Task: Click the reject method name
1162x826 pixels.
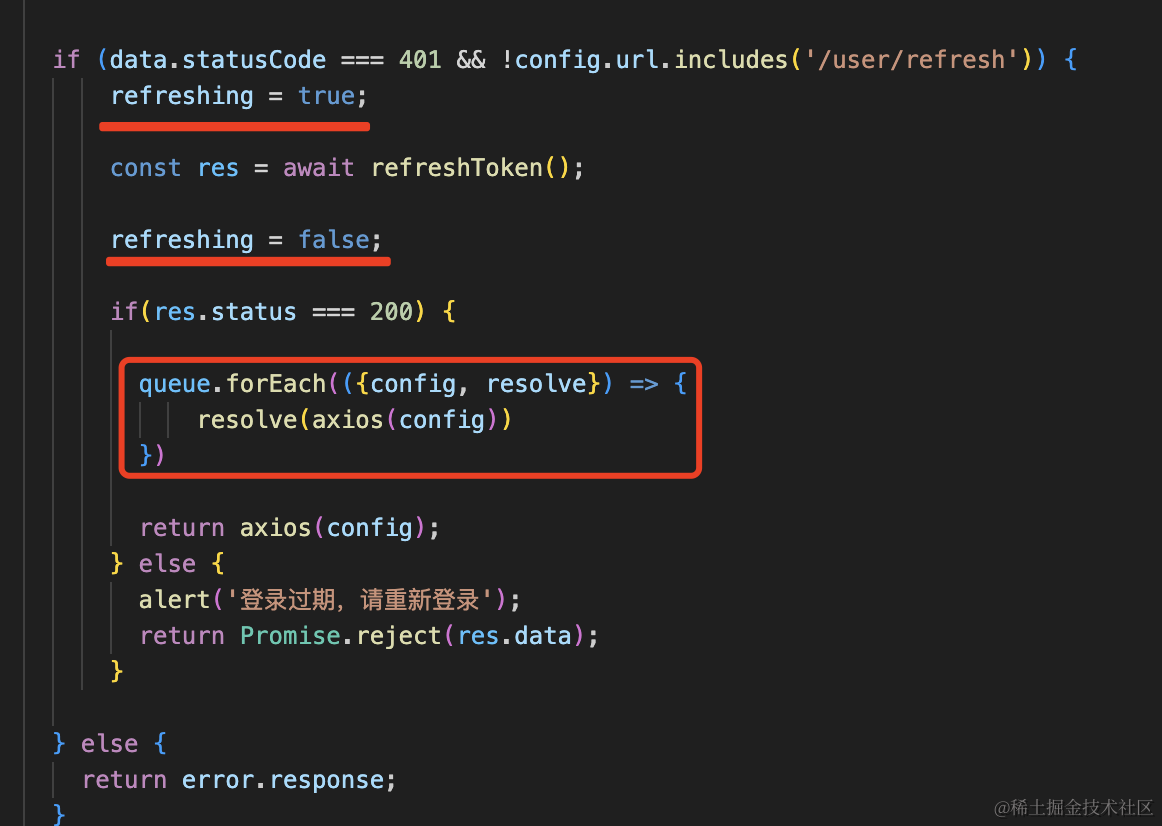Action: point(398,636)
